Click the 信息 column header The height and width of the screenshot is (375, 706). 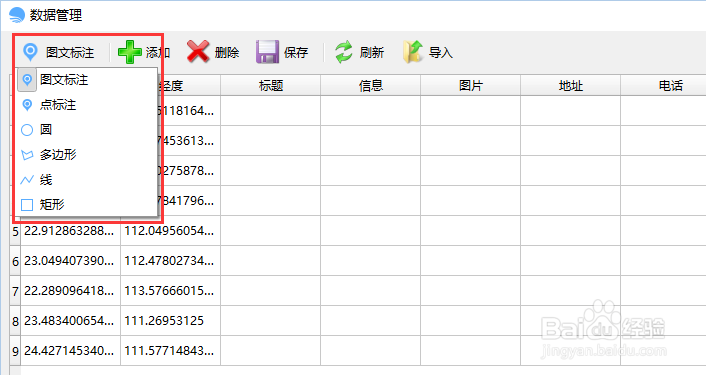pos(371,86)
